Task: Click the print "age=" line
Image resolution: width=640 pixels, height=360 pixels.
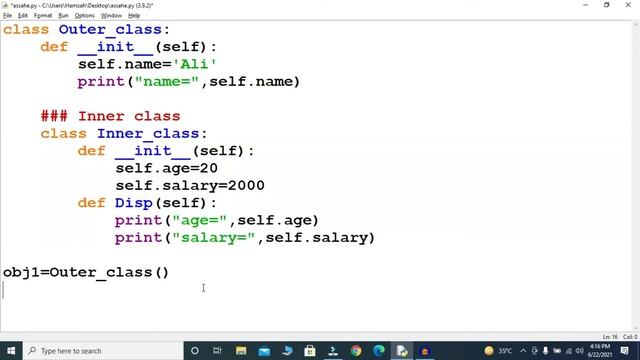Action: pyautogui.click(x=216, y=220)
